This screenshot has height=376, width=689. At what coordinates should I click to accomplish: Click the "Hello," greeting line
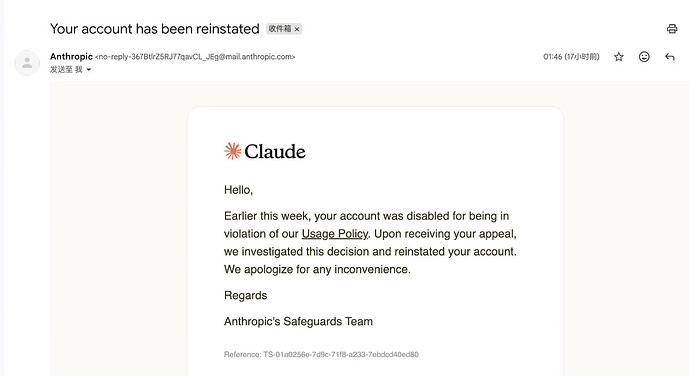coord(239,190)
